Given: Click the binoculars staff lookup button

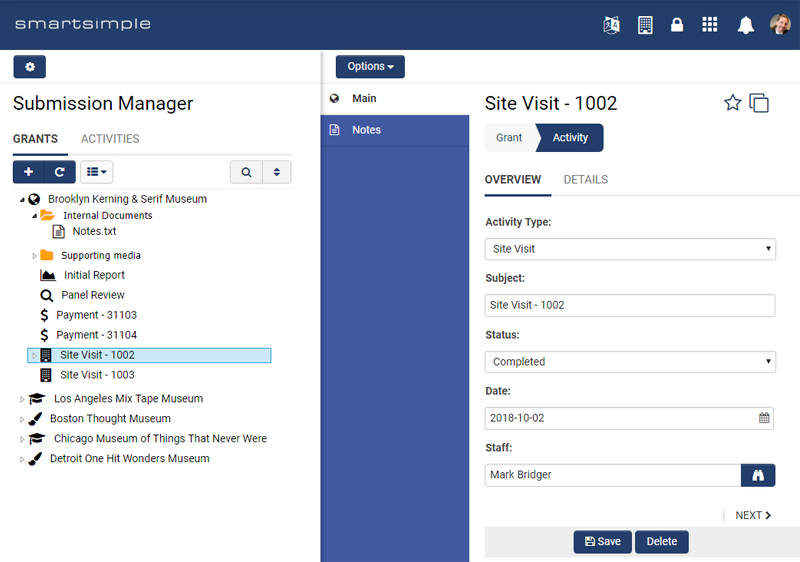Looking at the screenshot, I should (x=758, y=475).
